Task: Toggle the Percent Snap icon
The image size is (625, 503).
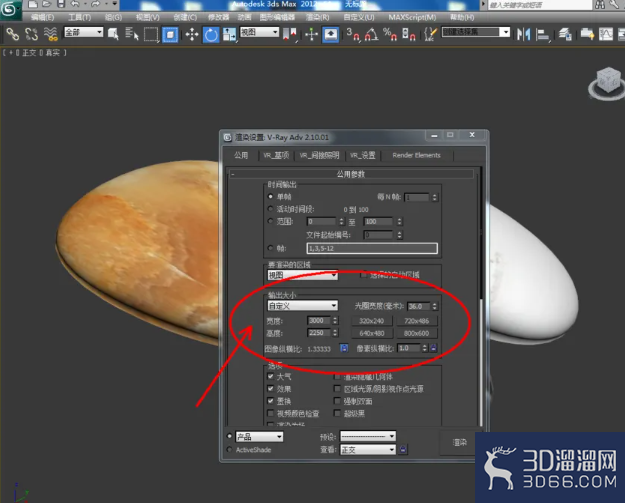Action: [x=390, y=34]
